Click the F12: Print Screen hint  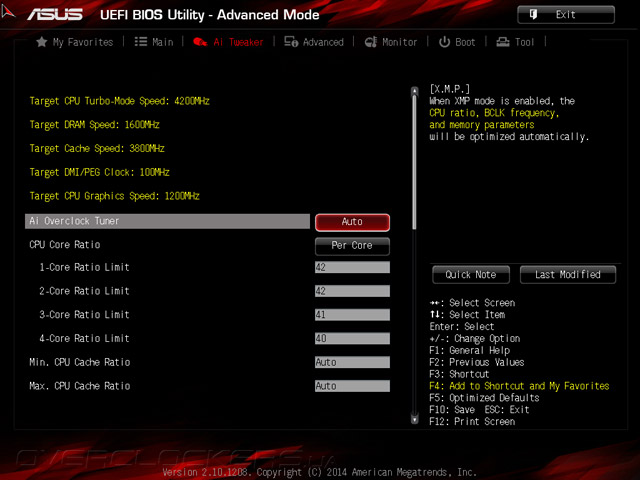(x=472, y=422)
